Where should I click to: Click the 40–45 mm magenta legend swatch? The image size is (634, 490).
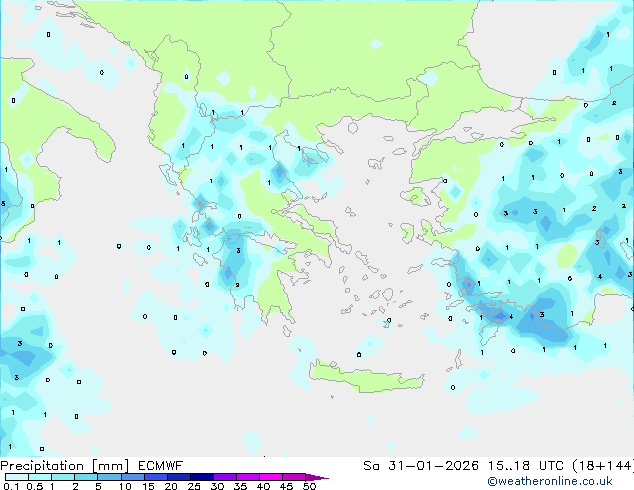point(271,477)
